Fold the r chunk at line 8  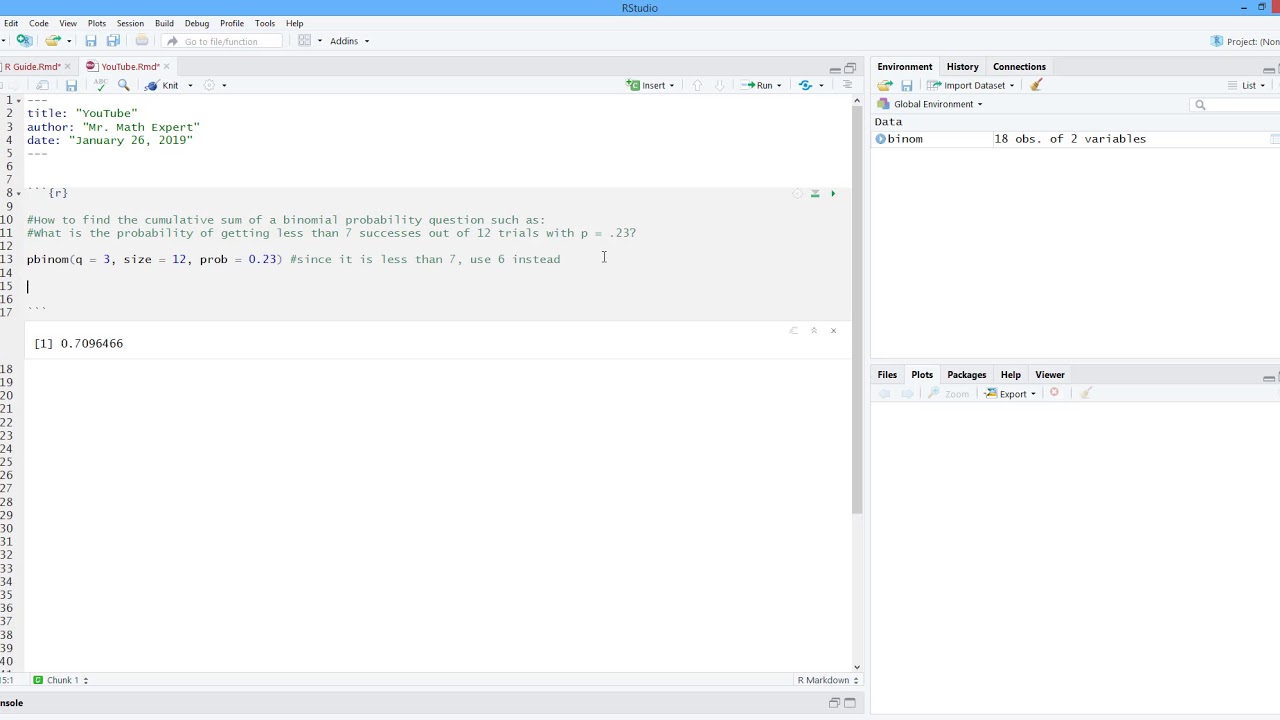19,193
